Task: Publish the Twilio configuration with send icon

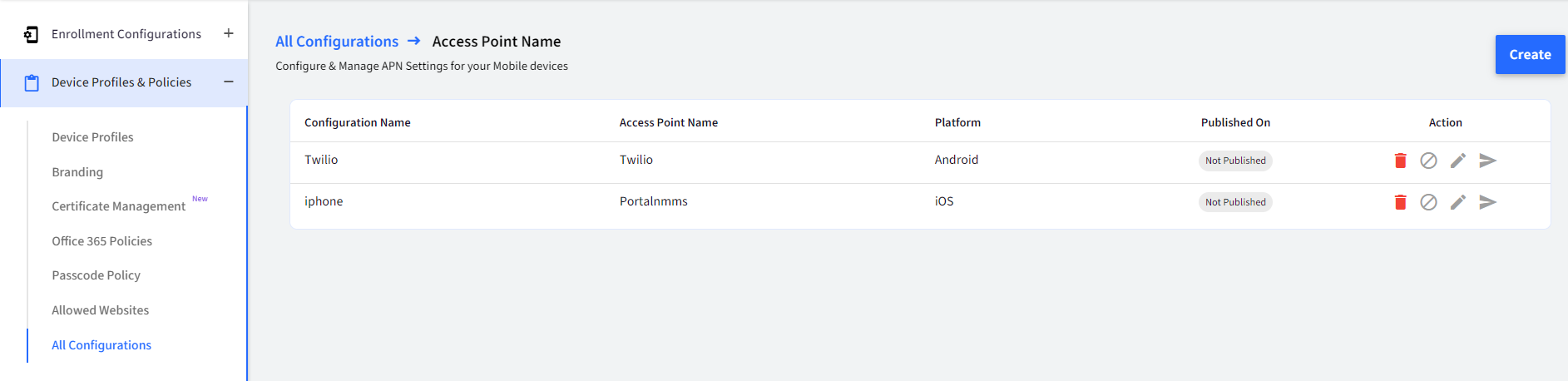Action: click(x=1488, y=161)
